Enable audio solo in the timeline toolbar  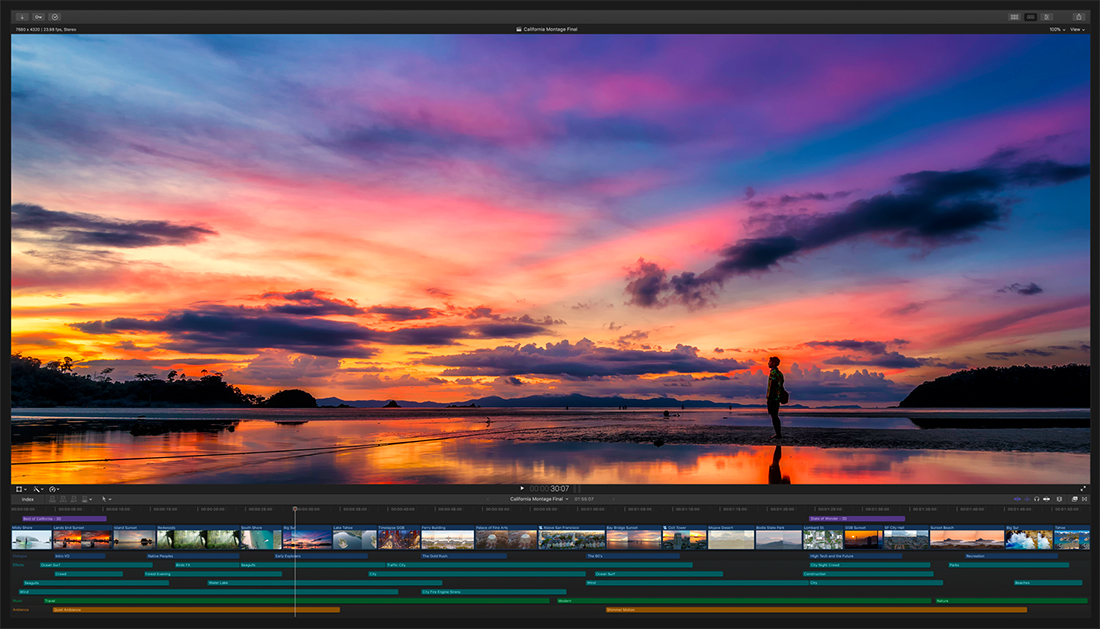[1037, 499]
